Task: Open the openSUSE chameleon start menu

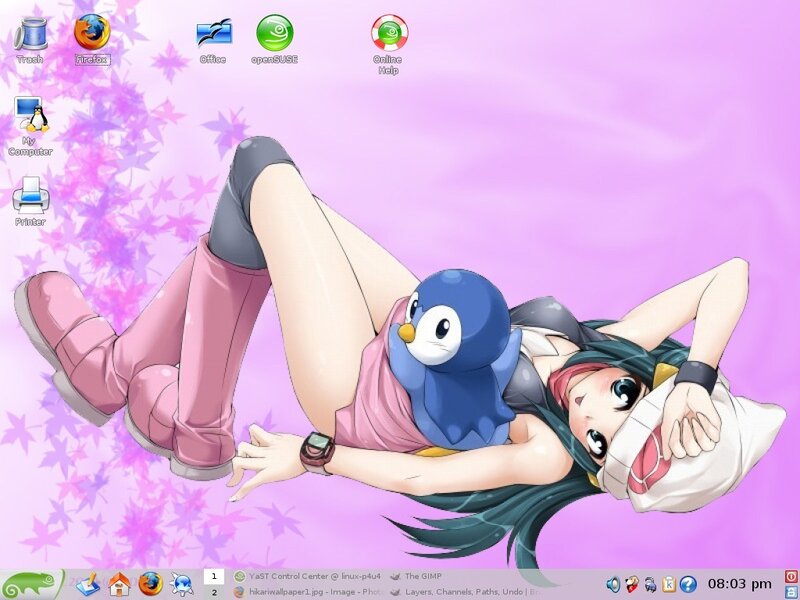Action: [32, 585]
